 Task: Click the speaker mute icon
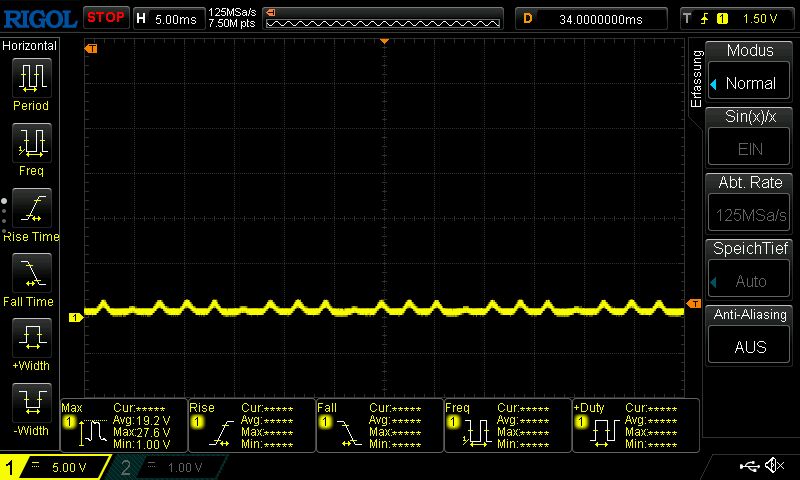[774, 465]
